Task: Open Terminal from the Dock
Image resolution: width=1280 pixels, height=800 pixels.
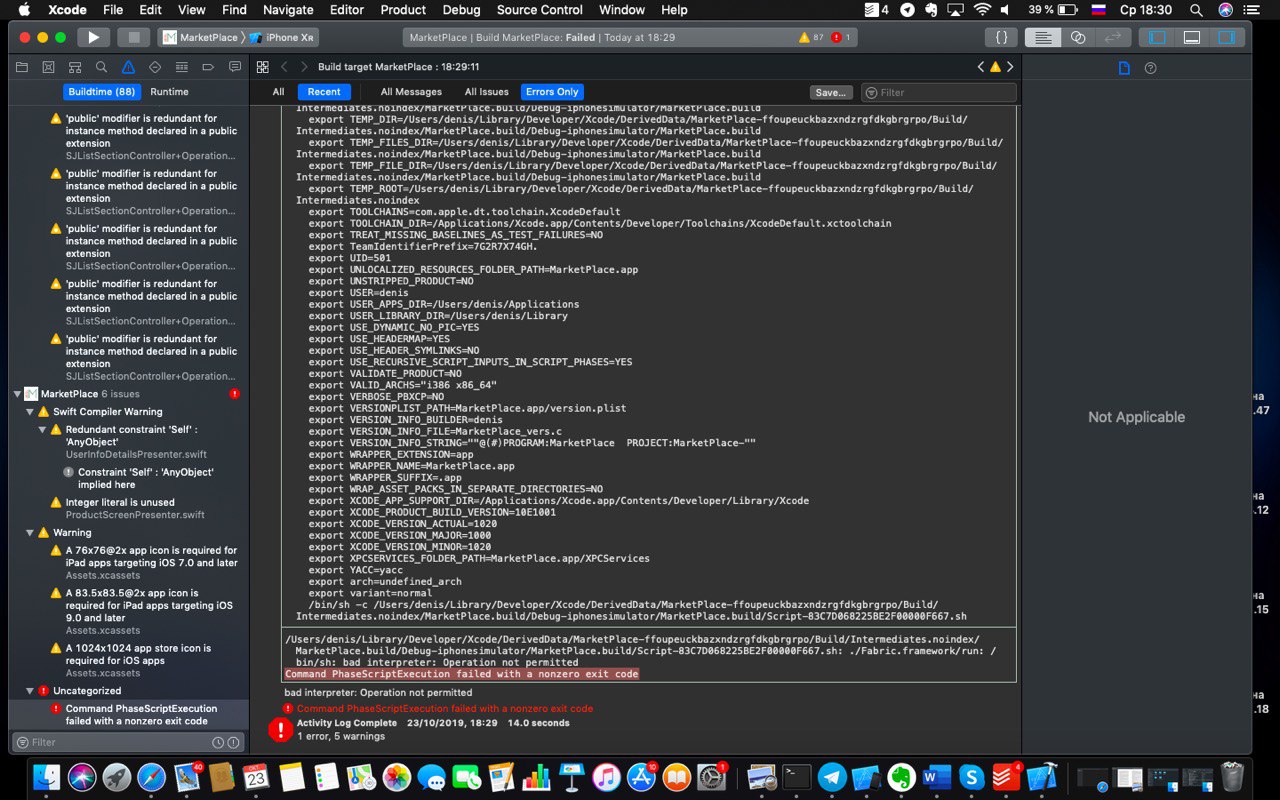Action: (796, 777)
